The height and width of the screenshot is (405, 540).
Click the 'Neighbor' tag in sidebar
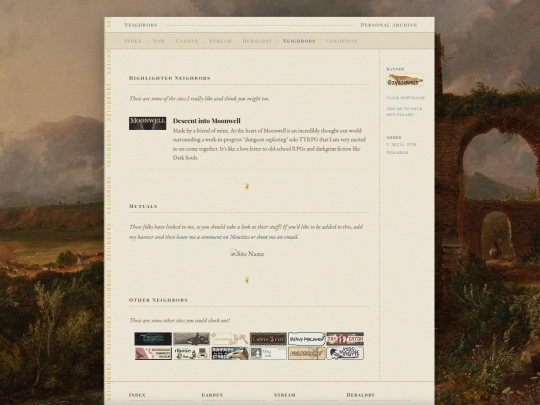coord(397,153)
